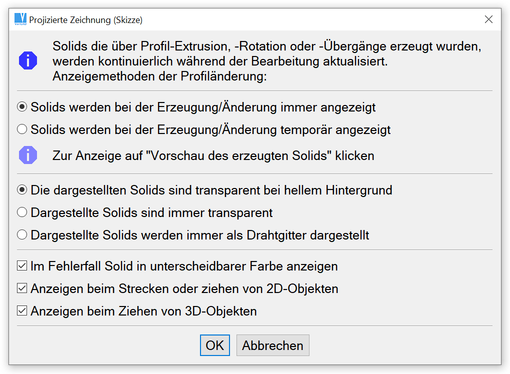
Task: Close the Projizierte Zeichnung dialog with X
Action: pos(488,19)
